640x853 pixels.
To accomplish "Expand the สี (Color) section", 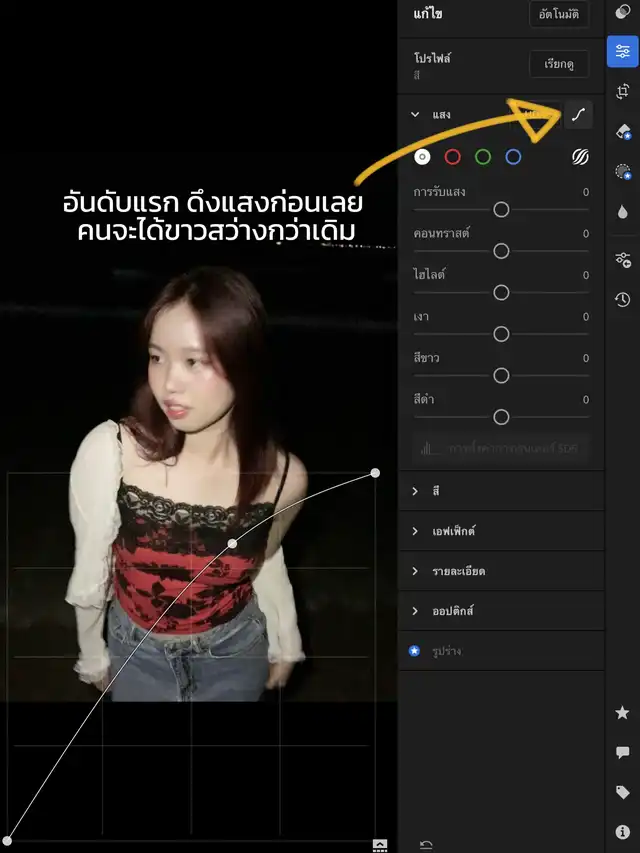I will [x=415, y=491].
